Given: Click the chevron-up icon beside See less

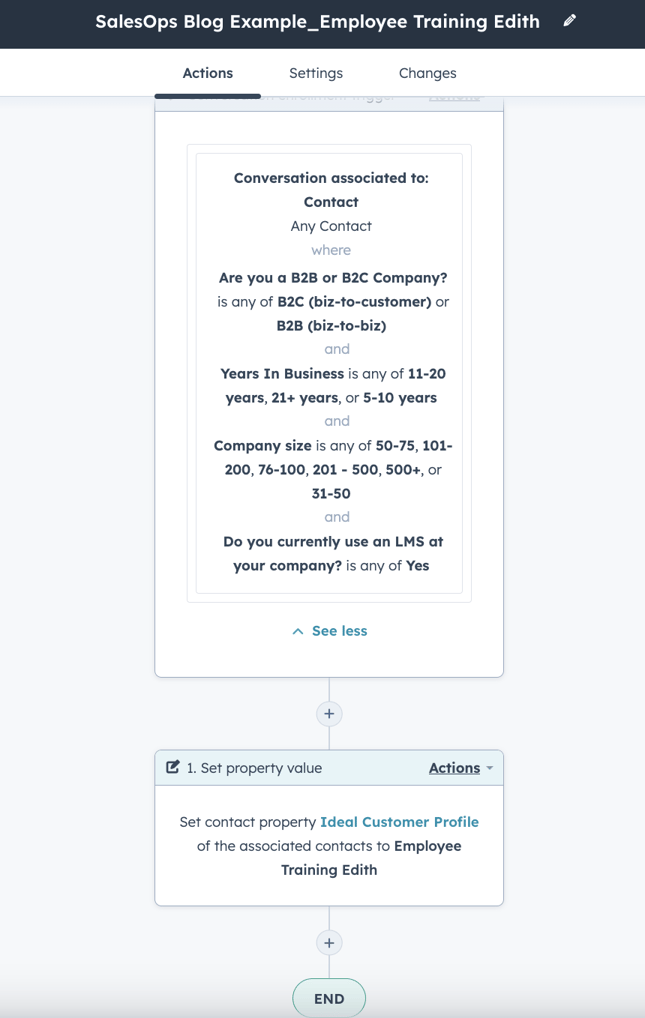Looking at the screenshot, I should [298, 631].
